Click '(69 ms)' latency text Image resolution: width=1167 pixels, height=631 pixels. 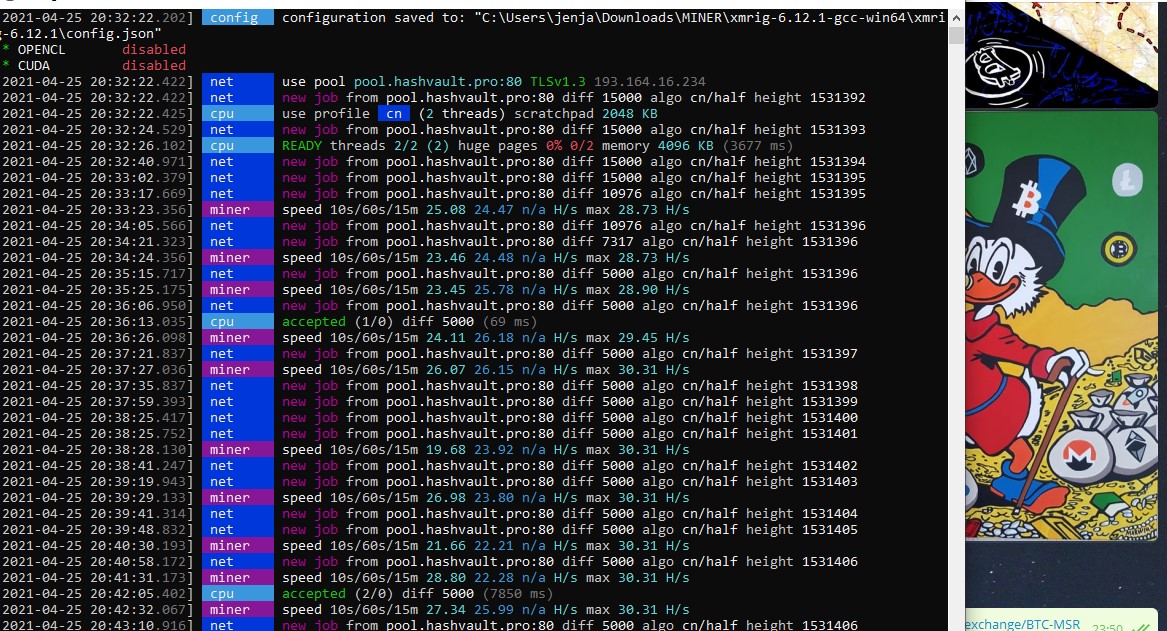click(x=509, y=321)
